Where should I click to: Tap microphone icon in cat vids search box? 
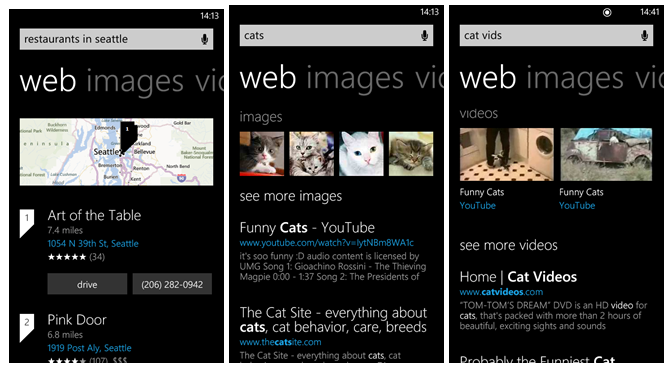click(644, 36)
